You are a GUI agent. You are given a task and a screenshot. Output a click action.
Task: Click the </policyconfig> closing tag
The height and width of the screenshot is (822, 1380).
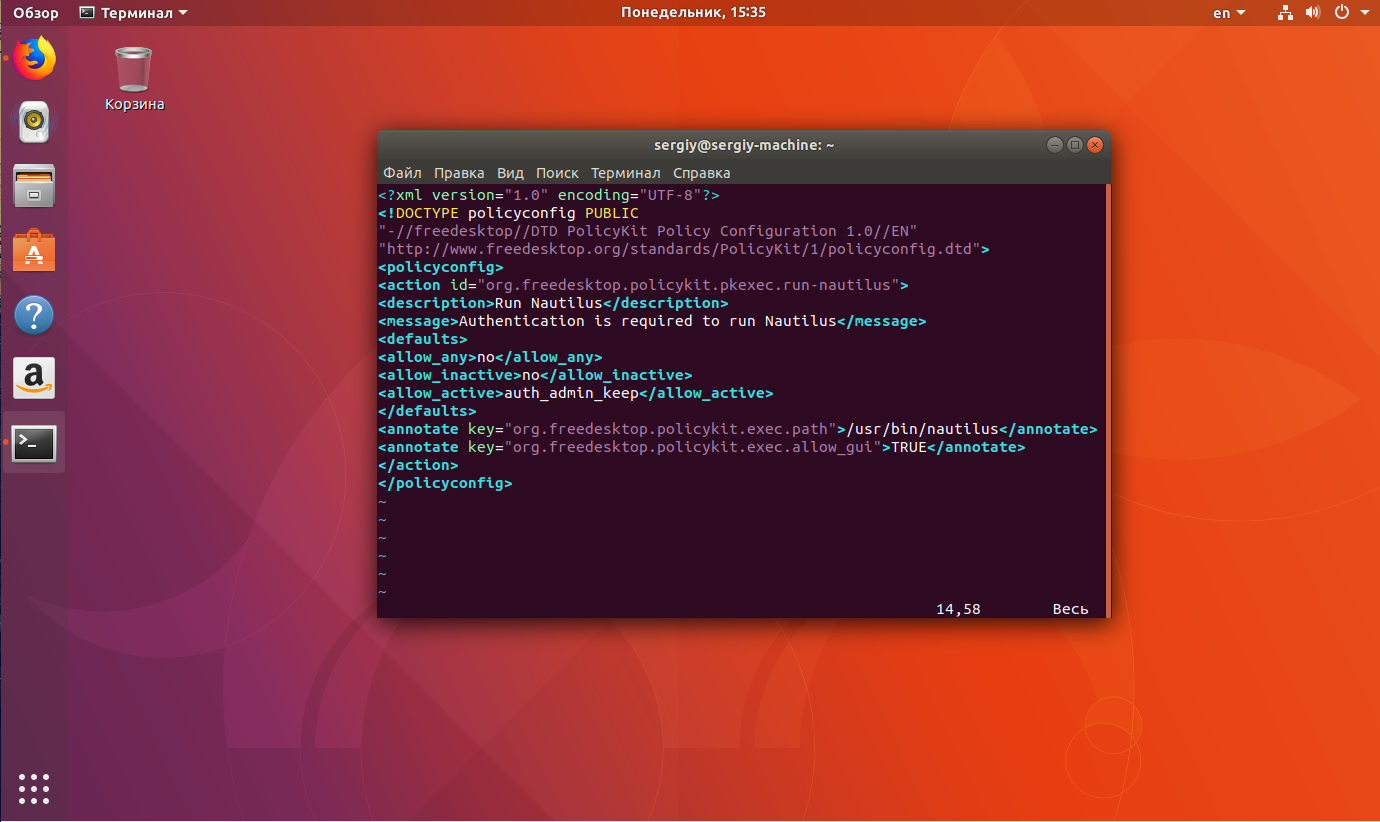[445, 483]
